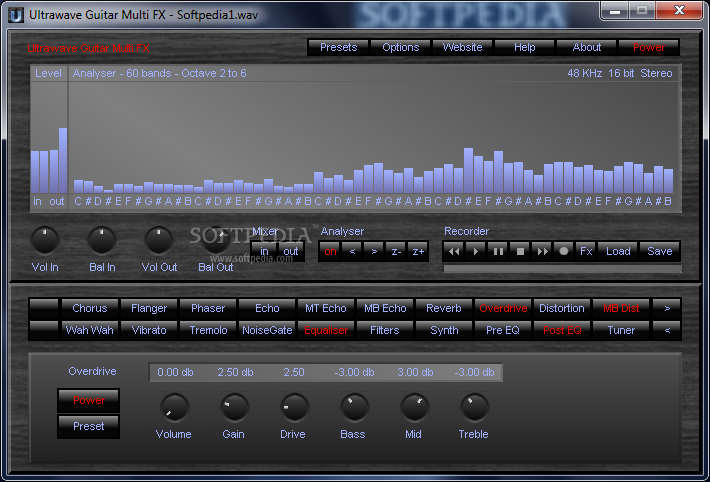Viewport: 710px width, 482px height.
Task: Click the Save button in Recorder
Action: pos(659,251)
